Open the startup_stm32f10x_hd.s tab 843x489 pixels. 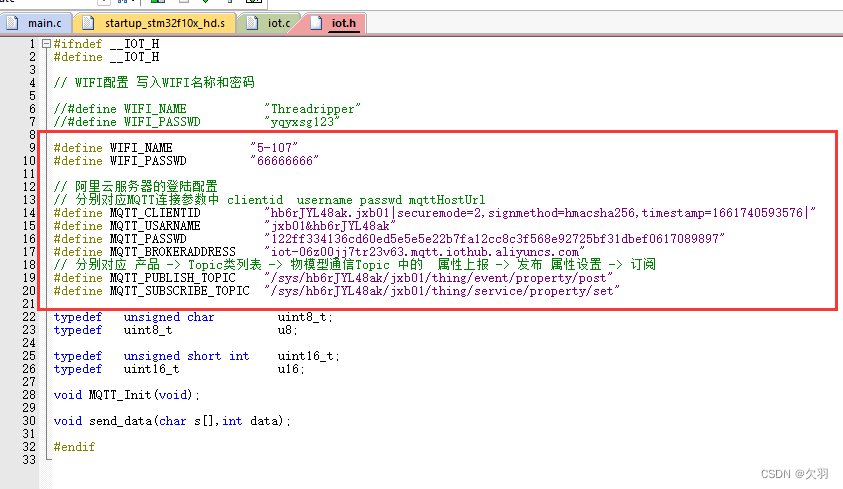click(x=155, y=23)
